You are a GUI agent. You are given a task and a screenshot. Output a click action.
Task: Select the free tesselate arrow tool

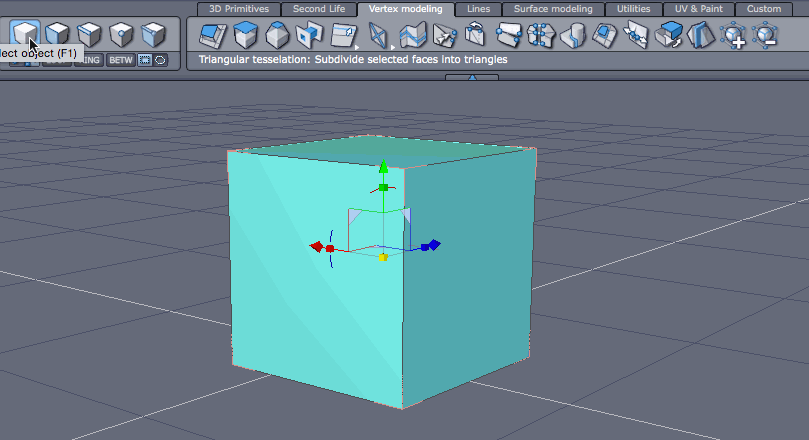[444, 35]
